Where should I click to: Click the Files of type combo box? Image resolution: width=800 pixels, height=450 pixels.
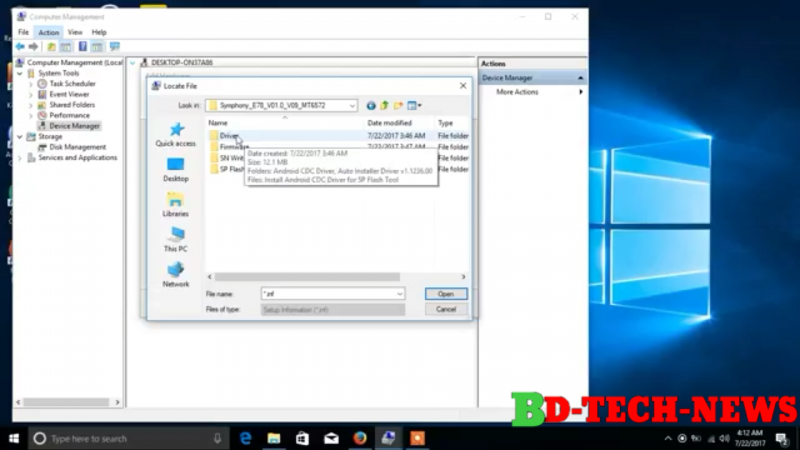(333, 310)
